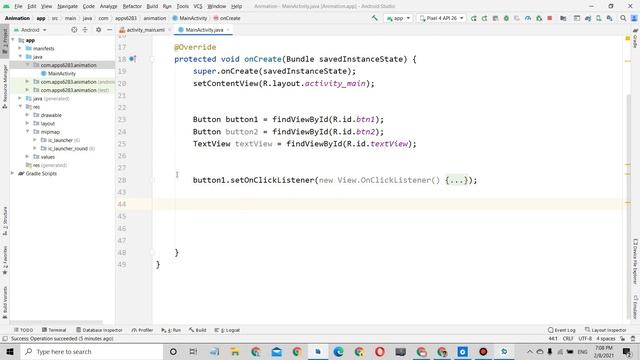This screenshot has height=360, width=640.
Task: Open the File menu
Action: pyautogui.click(x=18, y=6)
